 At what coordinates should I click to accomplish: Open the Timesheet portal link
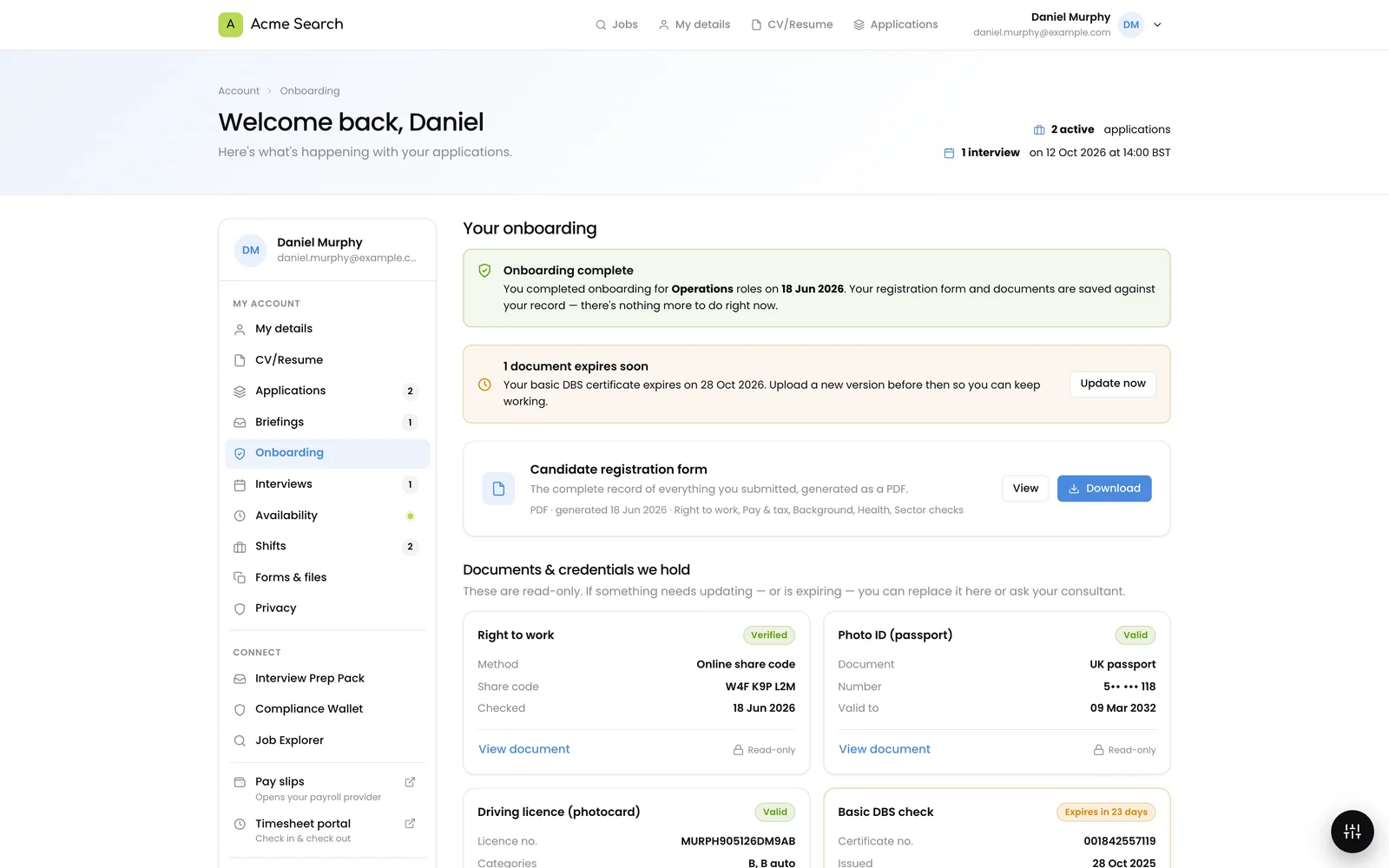327,830
